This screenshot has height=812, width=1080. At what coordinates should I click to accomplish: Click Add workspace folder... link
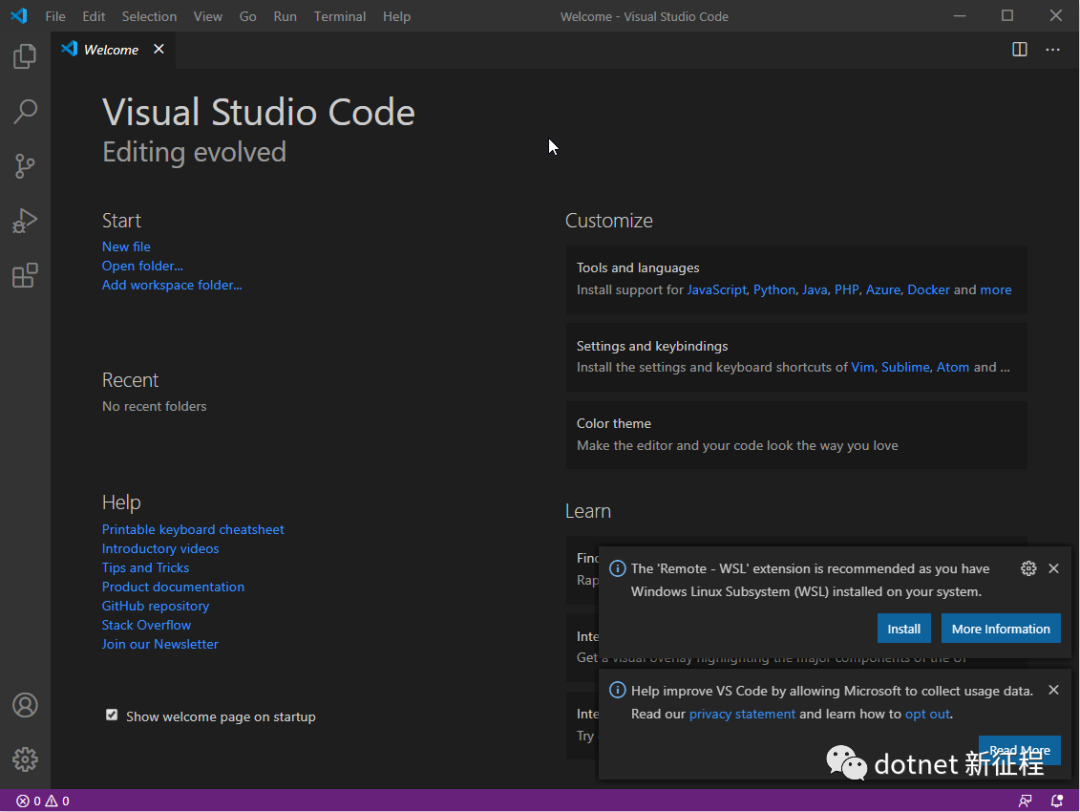click(172, 285)
